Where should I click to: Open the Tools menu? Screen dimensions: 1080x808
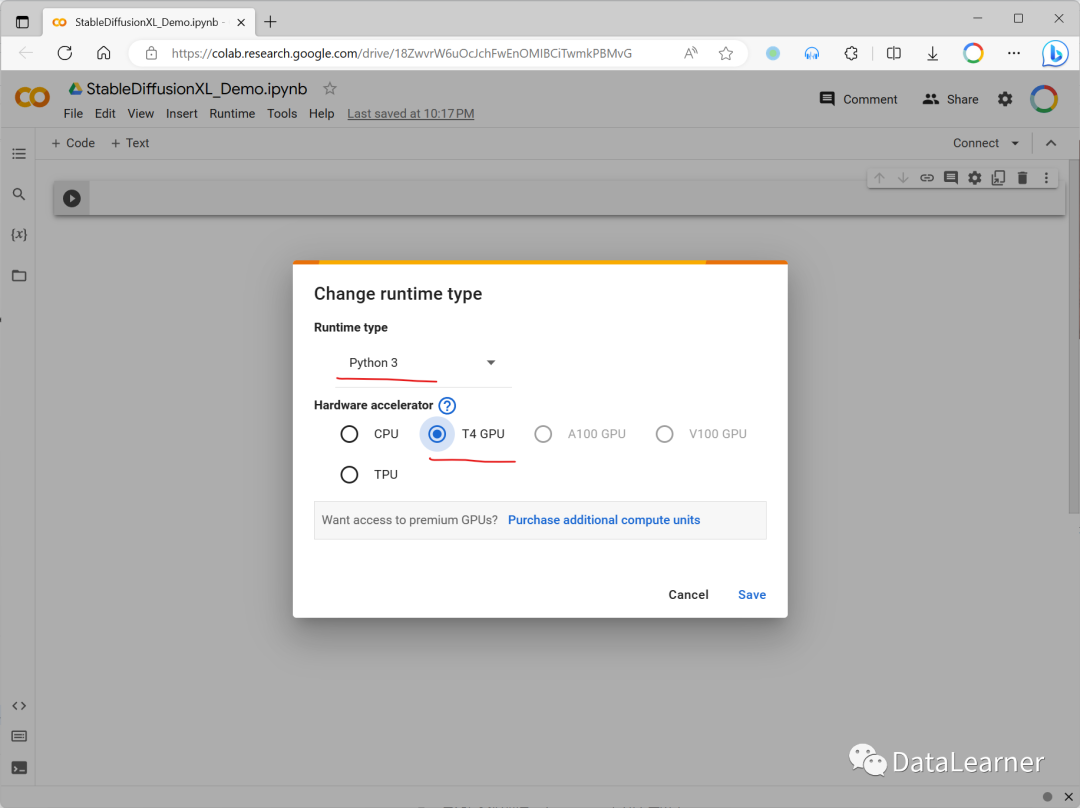282,114
